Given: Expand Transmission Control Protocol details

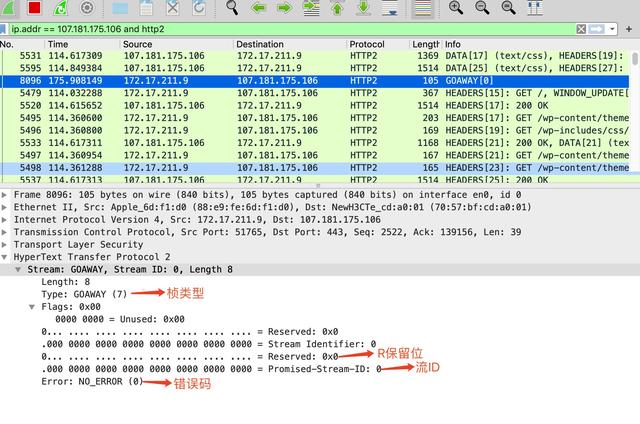Looking at the screenshot, I should (4, 232).
